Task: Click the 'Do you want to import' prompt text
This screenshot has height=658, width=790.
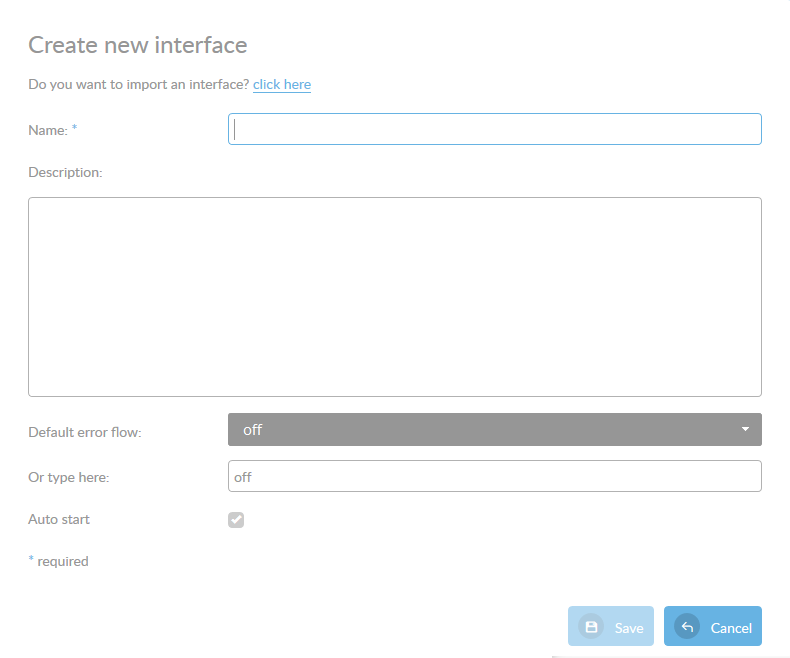Action: [138, 85]
